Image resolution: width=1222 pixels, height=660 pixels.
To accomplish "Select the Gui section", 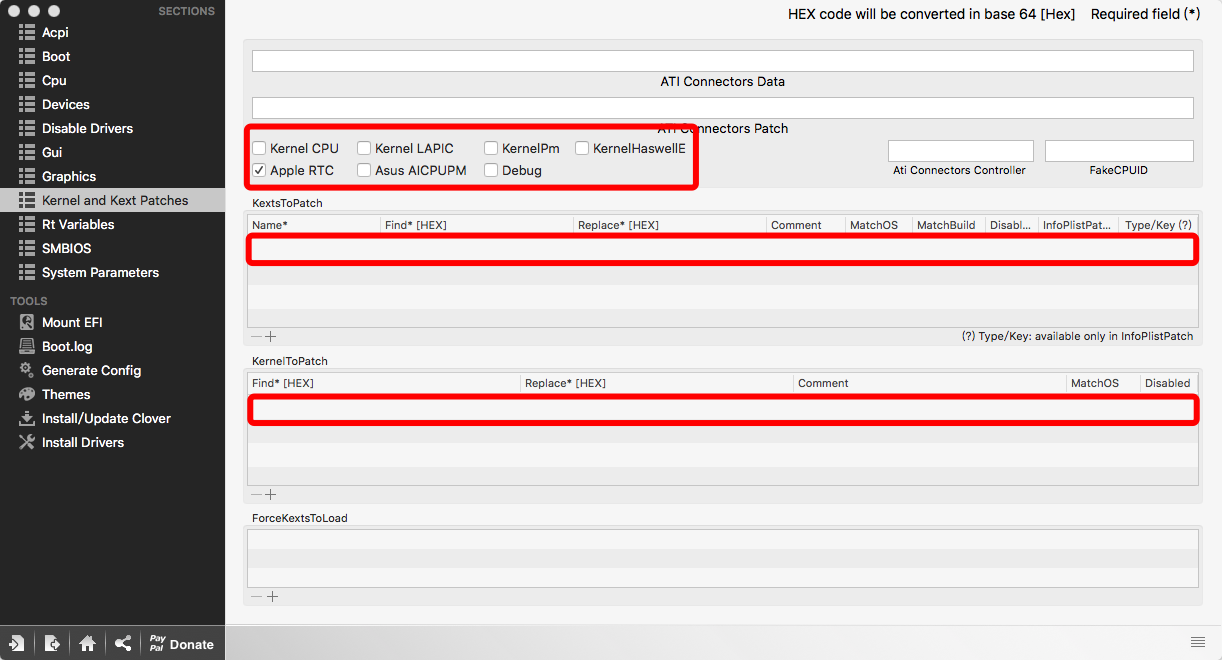I will (x=52, y=152).
